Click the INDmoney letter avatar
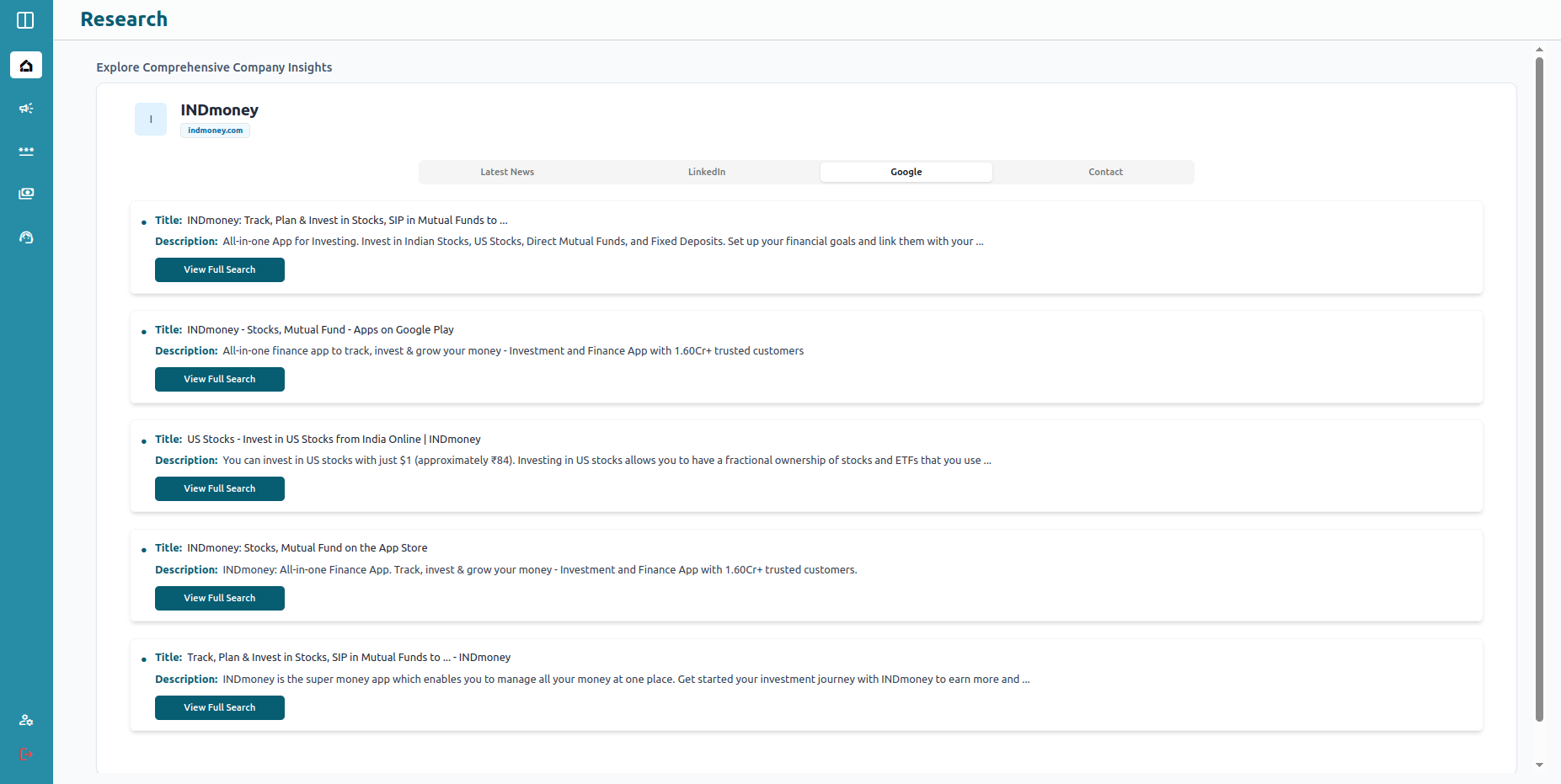The image size is (1561, 784). click(x=151, y=120)
